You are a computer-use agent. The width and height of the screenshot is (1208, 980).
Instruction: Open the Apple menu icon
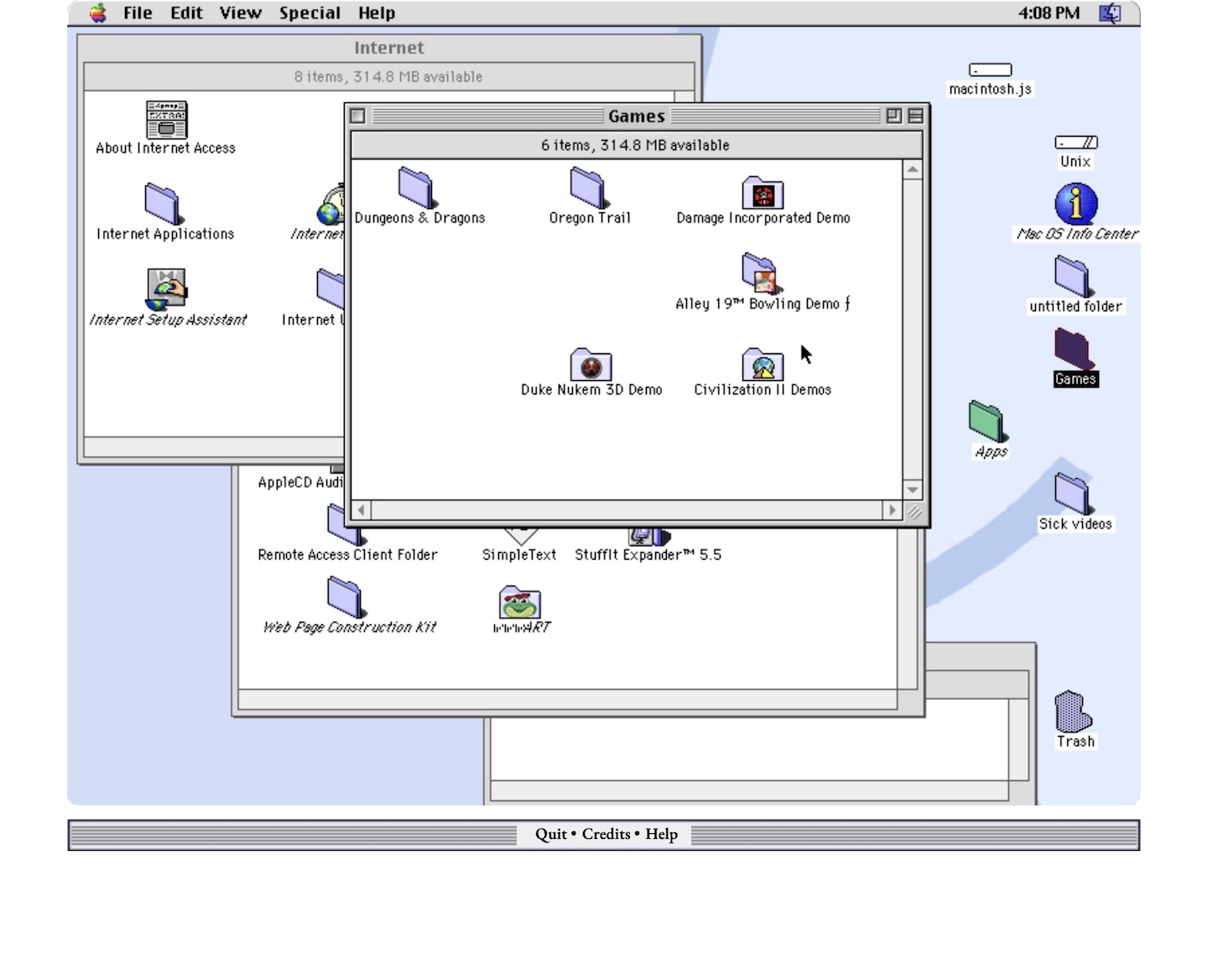(98, 13)
